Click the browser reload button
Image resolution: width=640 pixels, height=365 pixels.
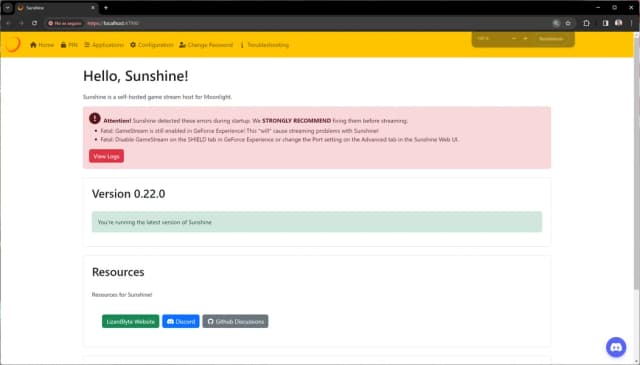(x=34, y=23)
